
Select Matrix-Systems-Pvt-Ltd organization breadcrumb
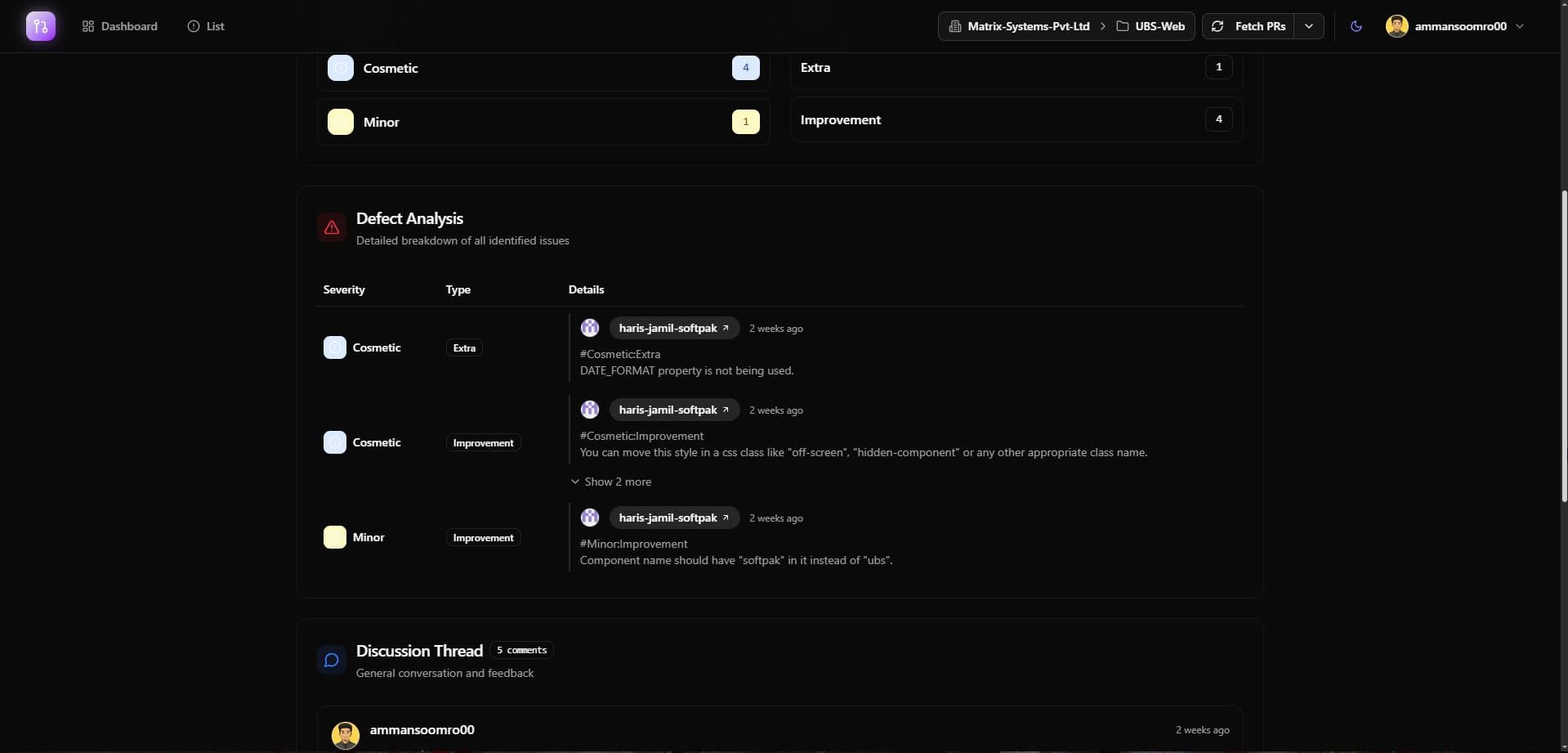pyautogui.click(x=1019, y=26)
